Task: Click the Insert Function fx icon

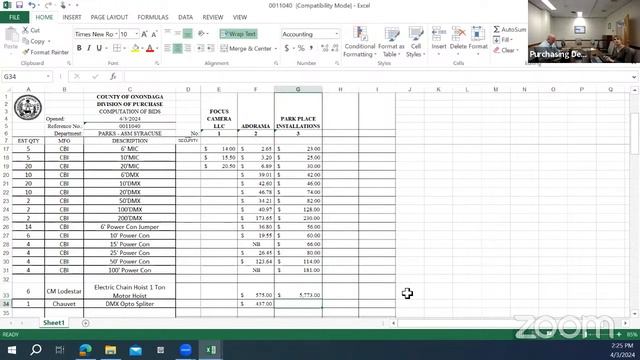Action: point(113,76)
